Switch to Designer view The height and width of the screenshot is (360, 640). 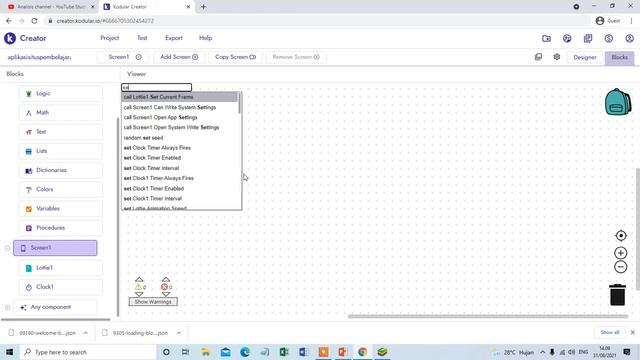tap(584, 57)
